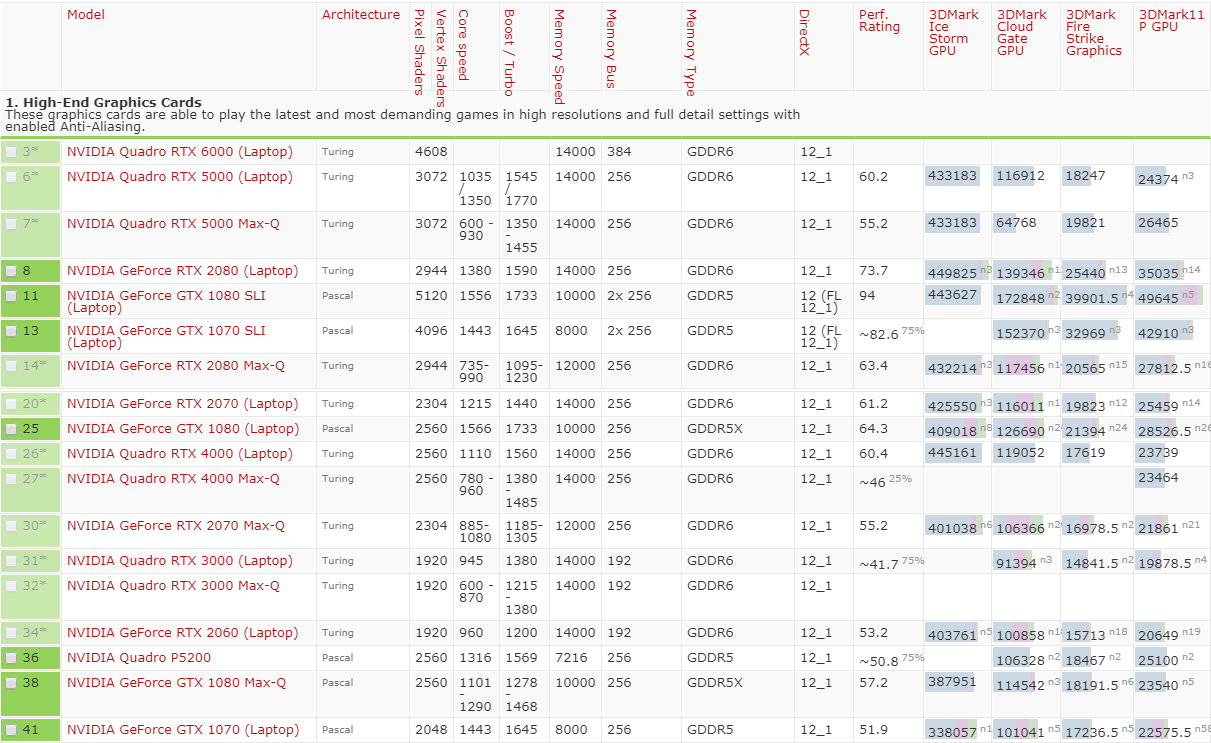
Task: Sort by 3DMark Fire Strike Graphics header
Action: point(1094,33)
